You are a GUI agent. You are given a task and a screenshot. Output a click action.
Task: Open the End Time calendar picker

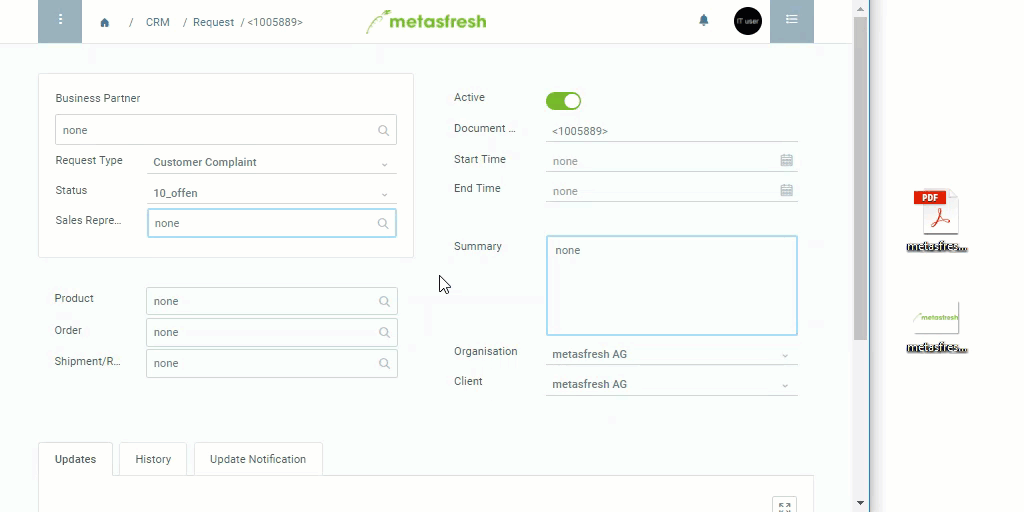(786, 190)
